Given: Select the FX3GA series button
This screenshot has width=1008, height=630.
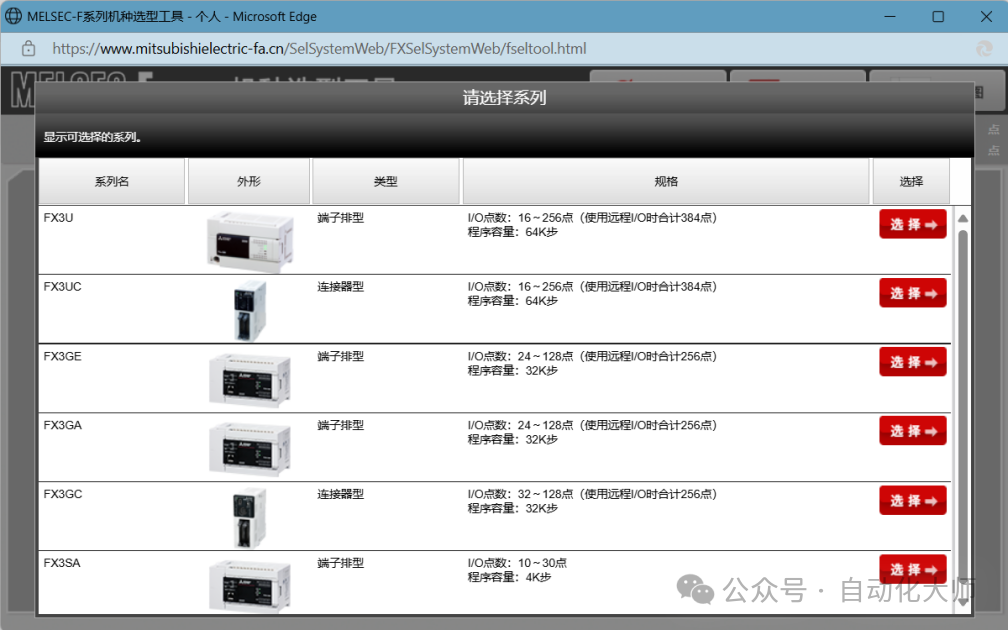Looking at the screenshot, I should pos(913,431).
